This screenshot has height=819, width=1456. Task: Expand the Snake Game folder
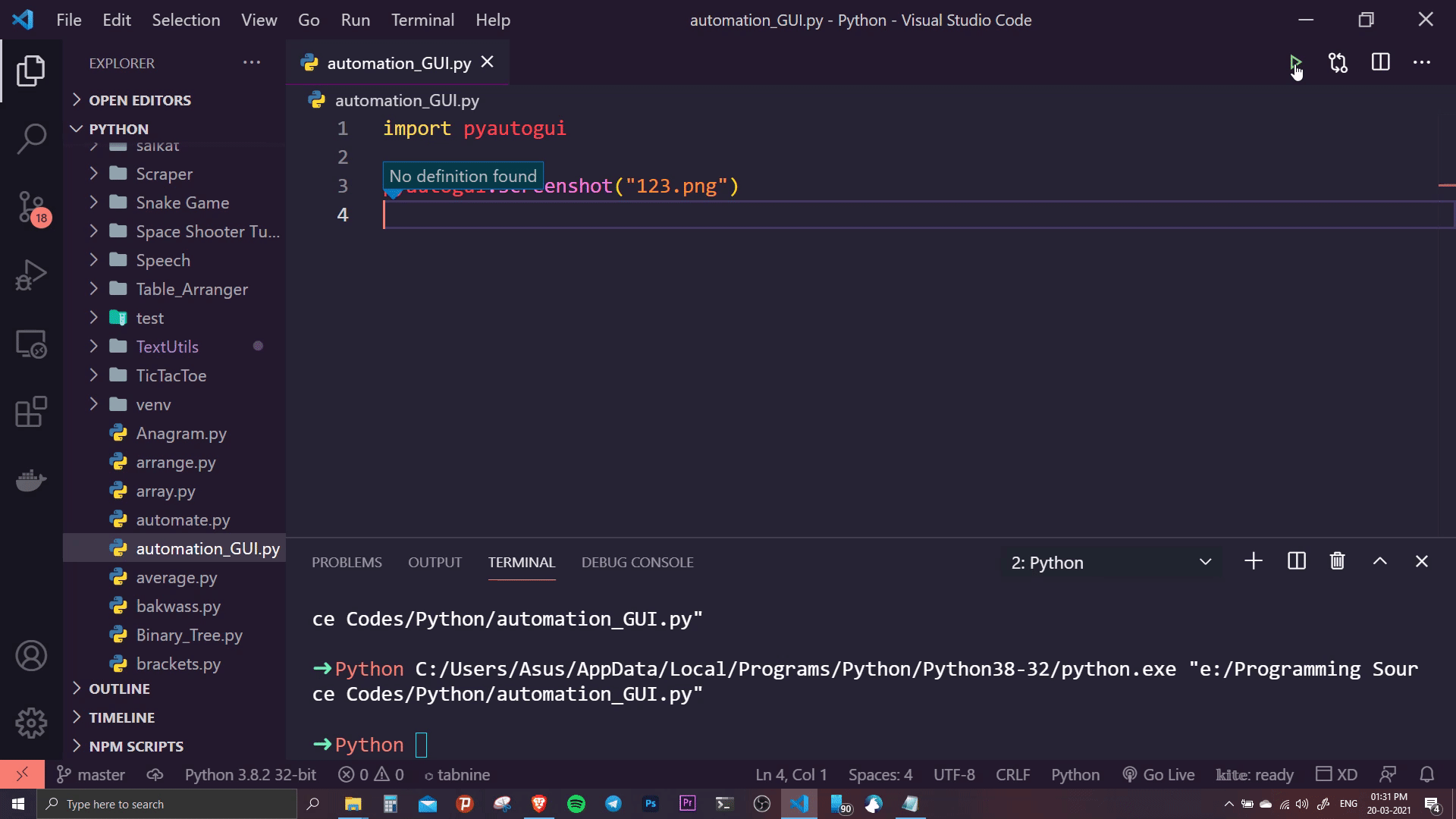182,202
